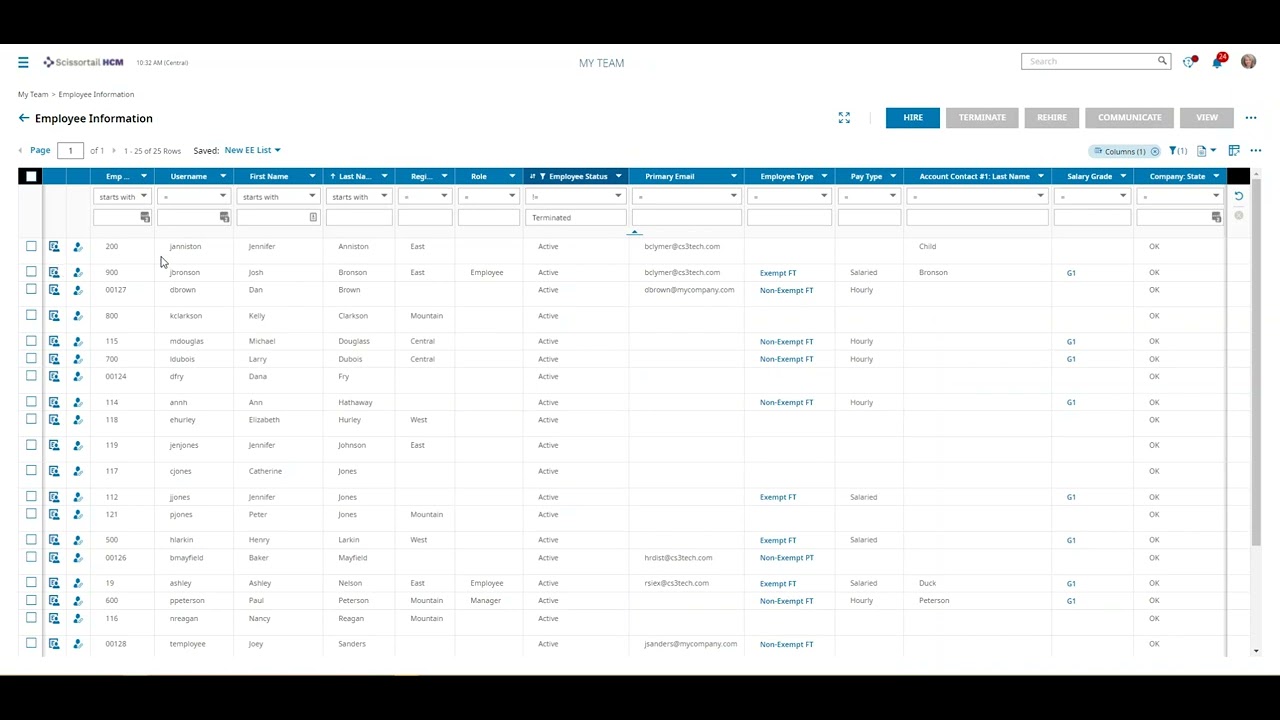The image size is (1280, 720).
Task: Remove the Columns (1) filter chip
Action: 1155,151
